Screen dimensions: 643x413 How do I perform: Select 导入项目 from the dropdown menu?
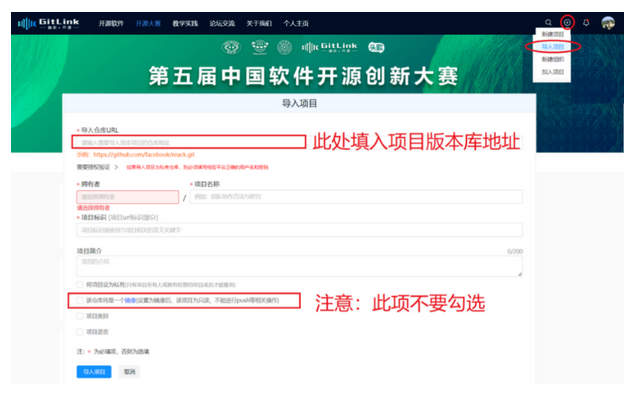click(553, 47)
